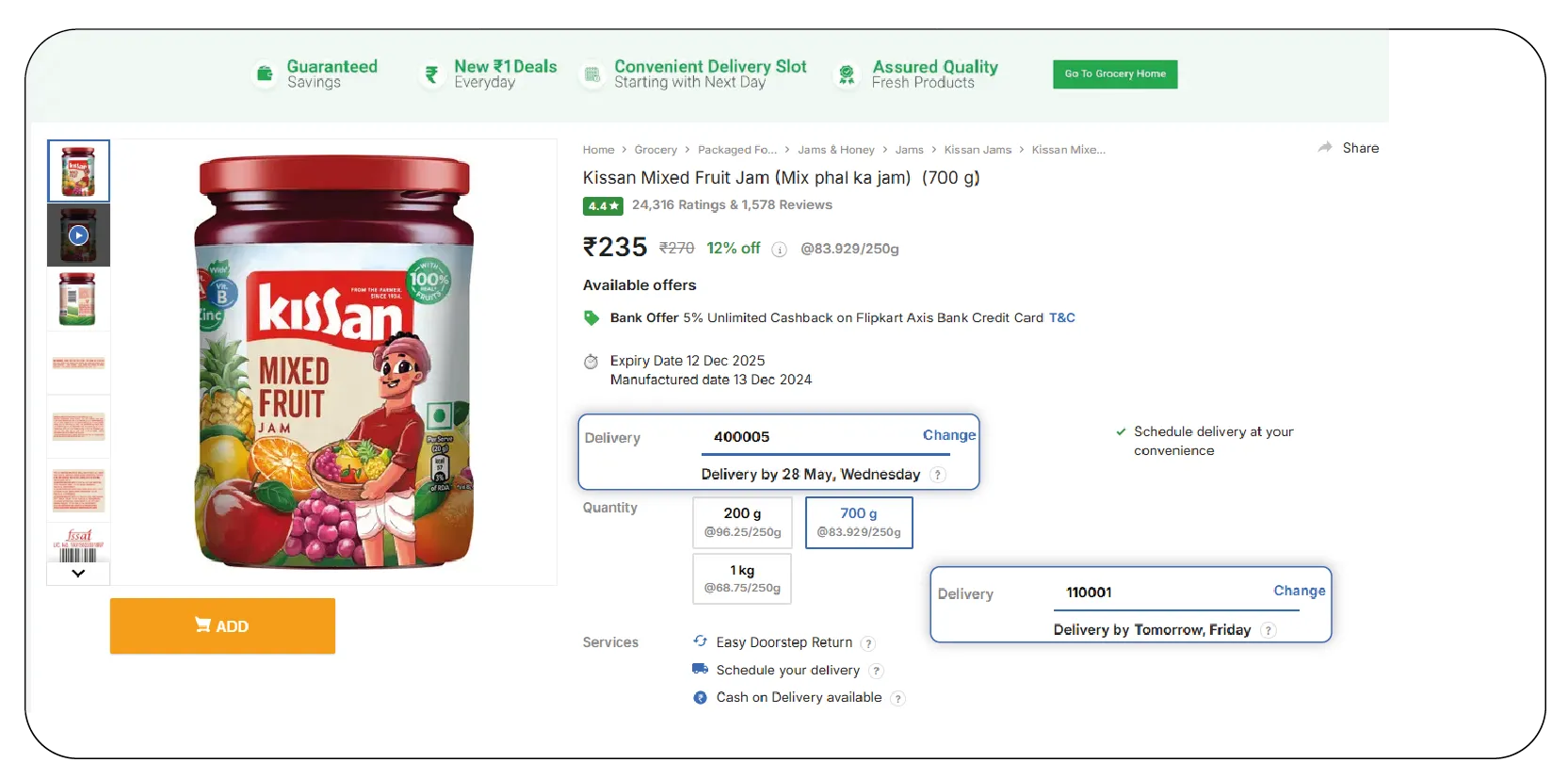Open the Bank Offer T&C link
1568x779 pixels.
coord(1062,318)
